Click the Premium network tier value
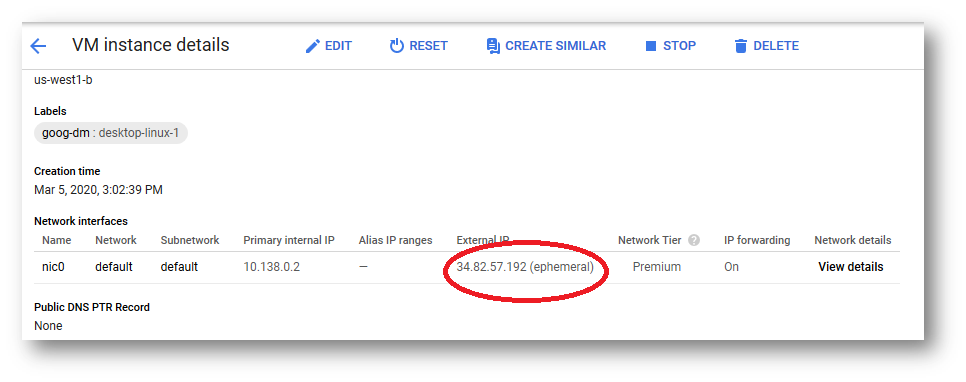This screenshot has height=382, width=966. click(657, 267)
